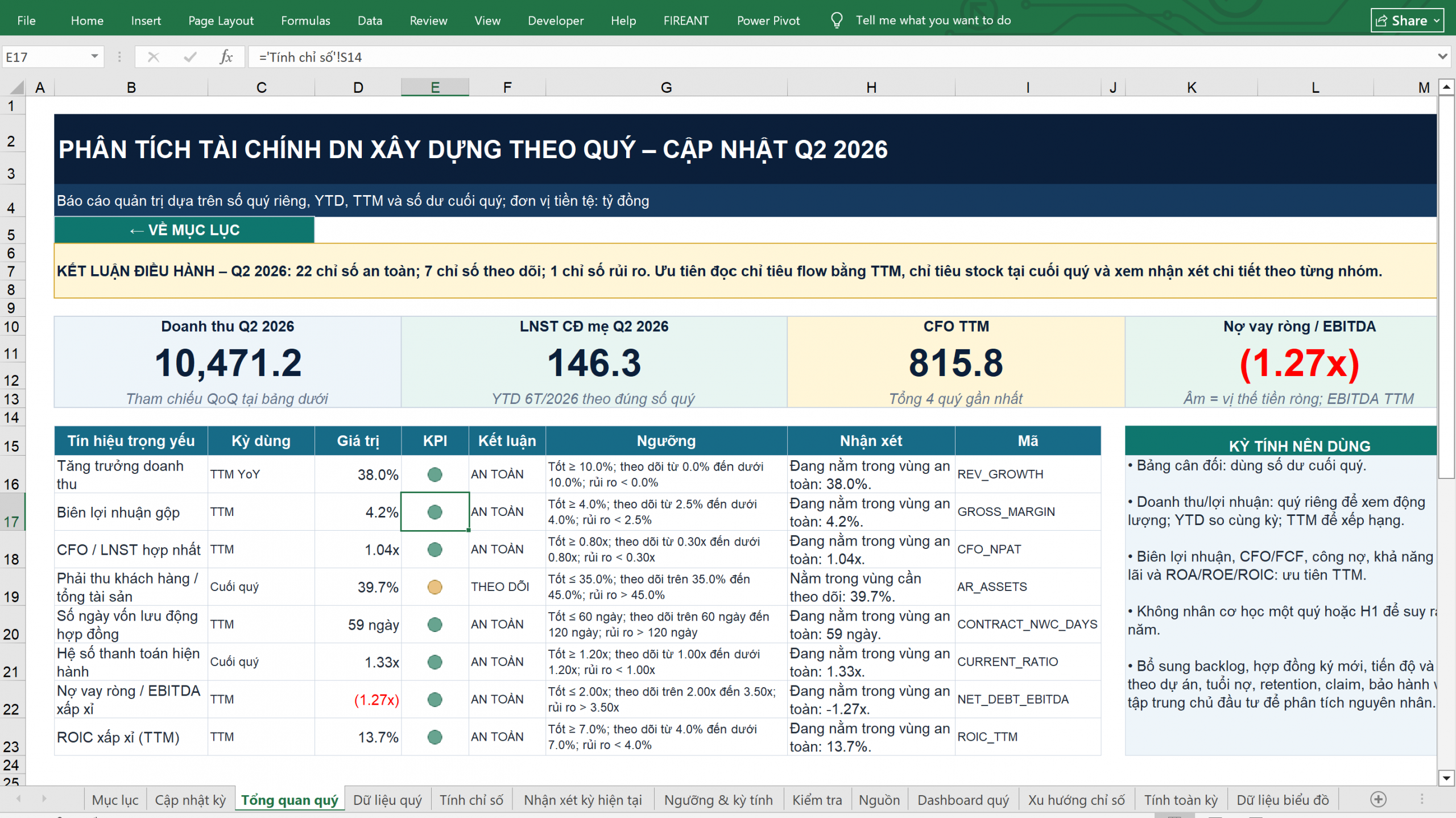The image size is (1456, 818).
Task: Click the green KPI dot for Tăng trưởng doanh thu
Action: tap(435, 474)
